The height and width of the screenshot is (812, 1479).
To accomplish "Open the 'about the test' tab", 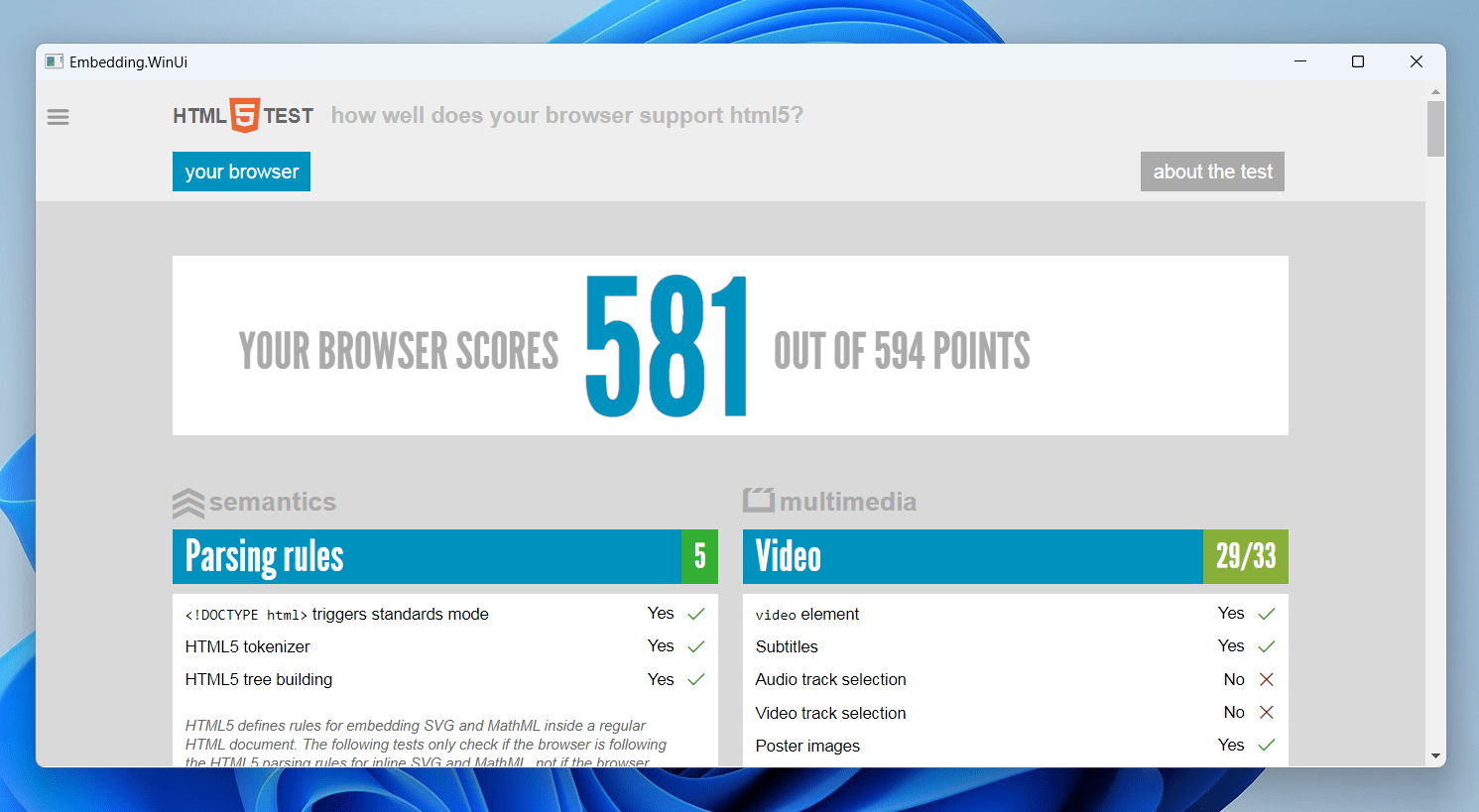I will point(1212,172).
